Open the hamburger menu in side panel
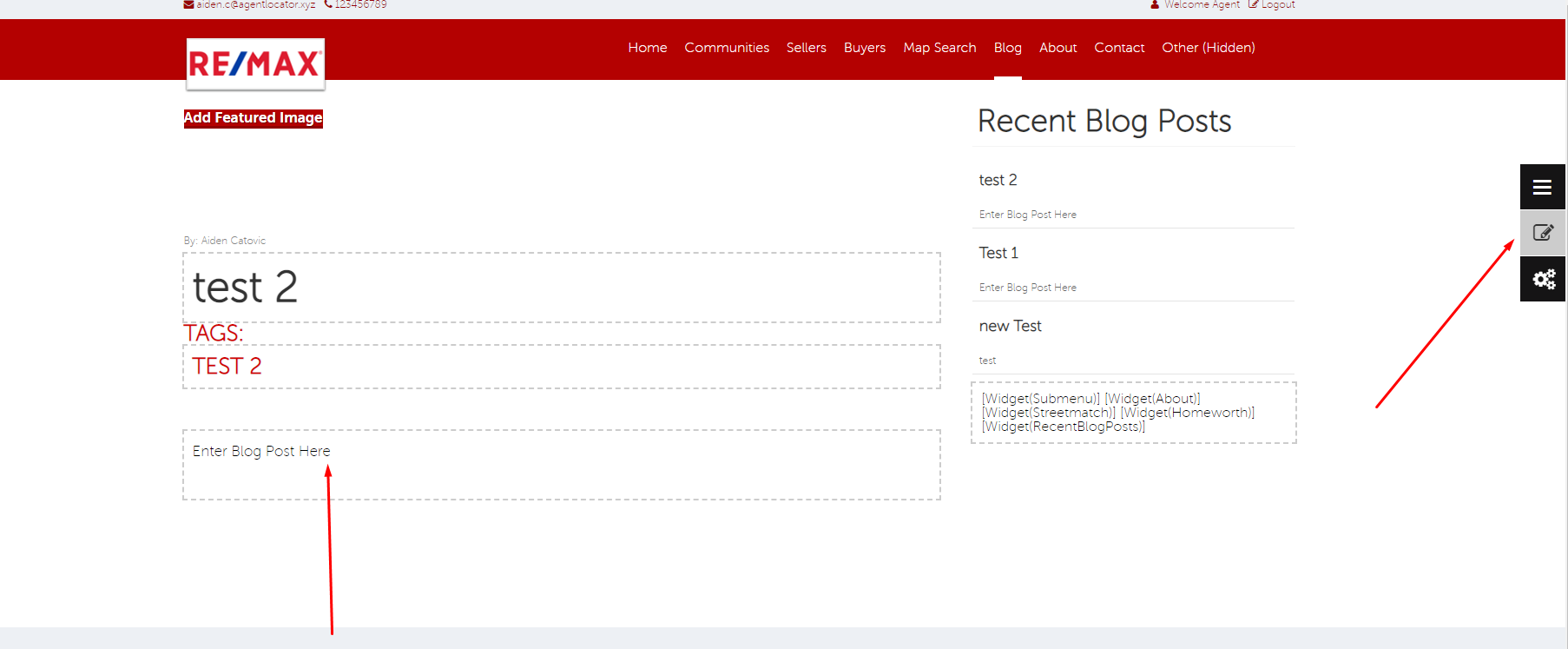This screenshot has width=1568, height=649. tap(1542, 187)
